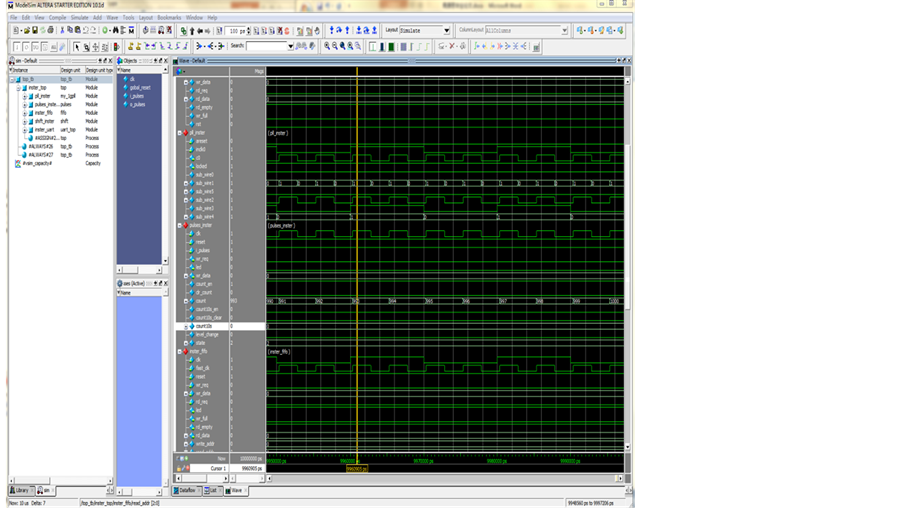Expand the pll_inster module in instance tree
Screen dimensions: 903x508
point(24,96)
